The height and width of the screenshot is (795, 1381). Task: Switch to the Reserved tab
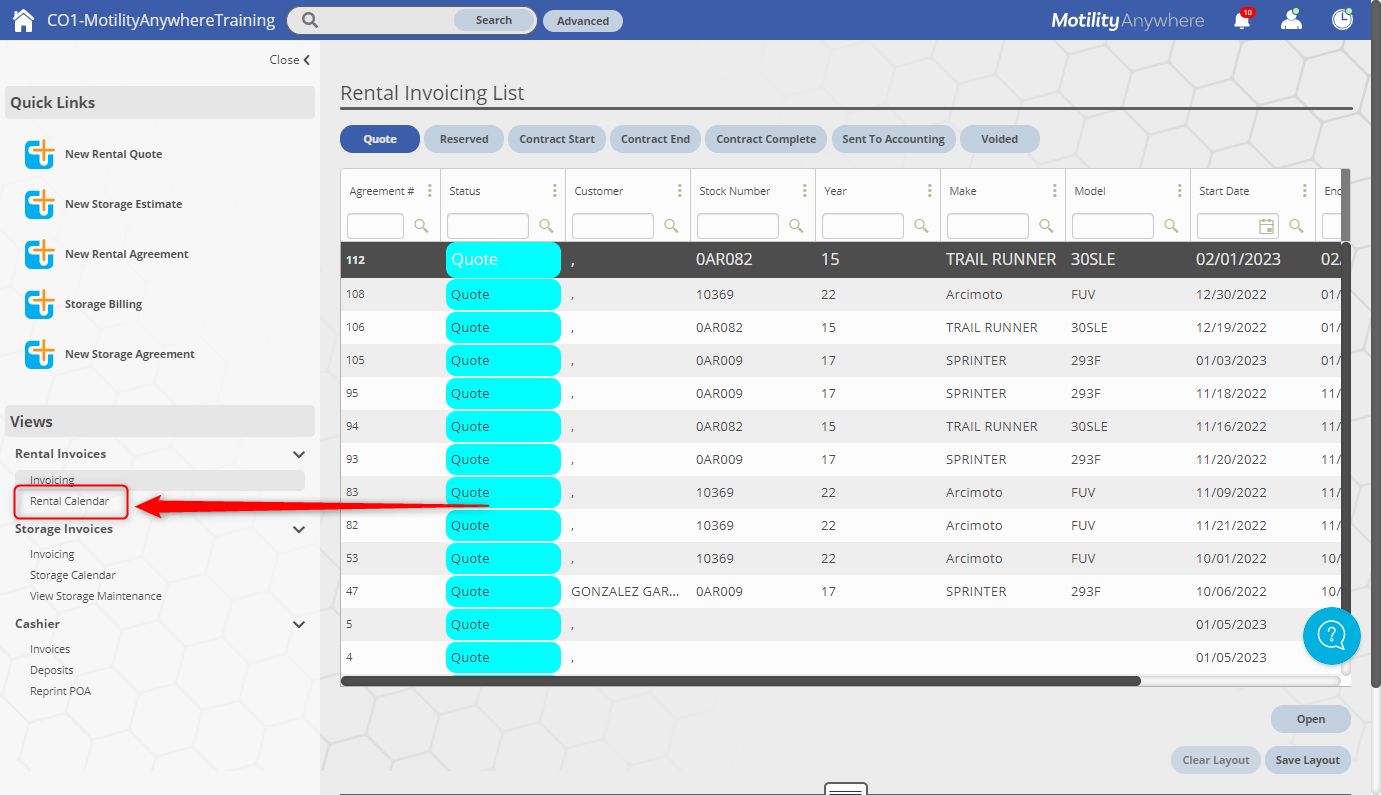(464, 139)
